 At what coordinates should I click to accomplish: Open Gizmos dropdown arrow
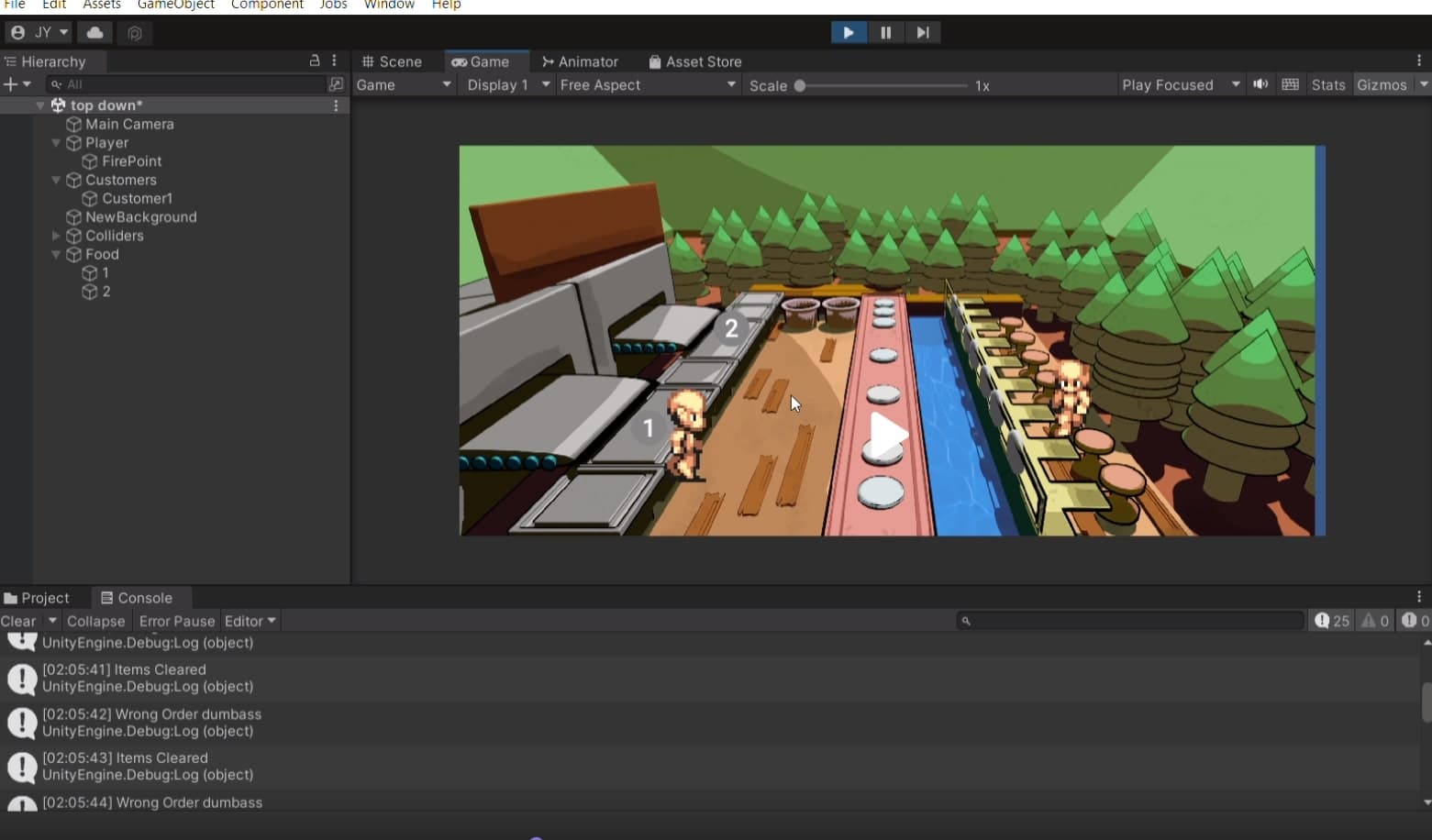pyautogui.click(x=1424, y=85)
